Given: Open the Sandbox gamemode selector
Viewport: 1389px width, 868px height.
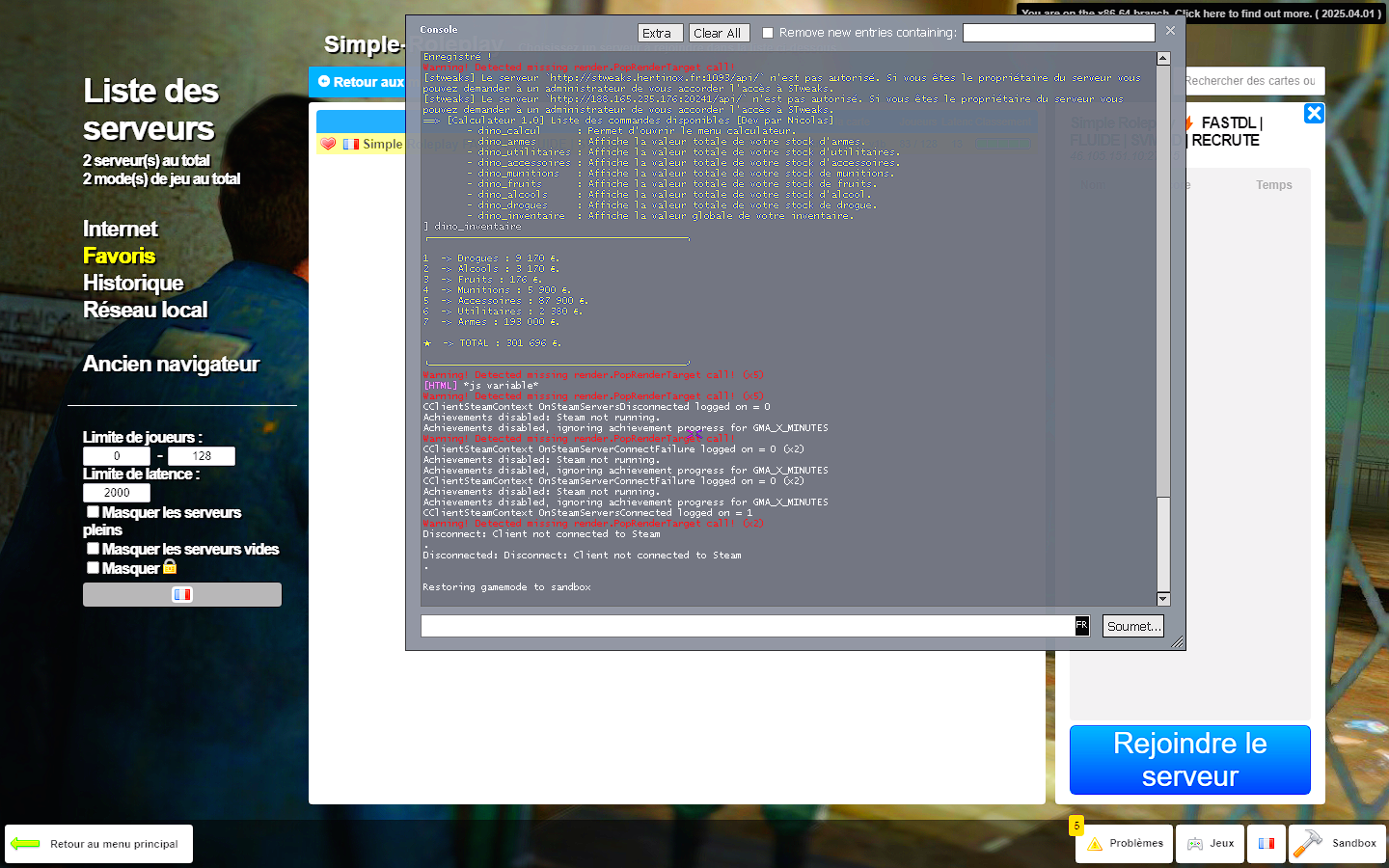Looking at the screenshot, I should (1337, 844).
